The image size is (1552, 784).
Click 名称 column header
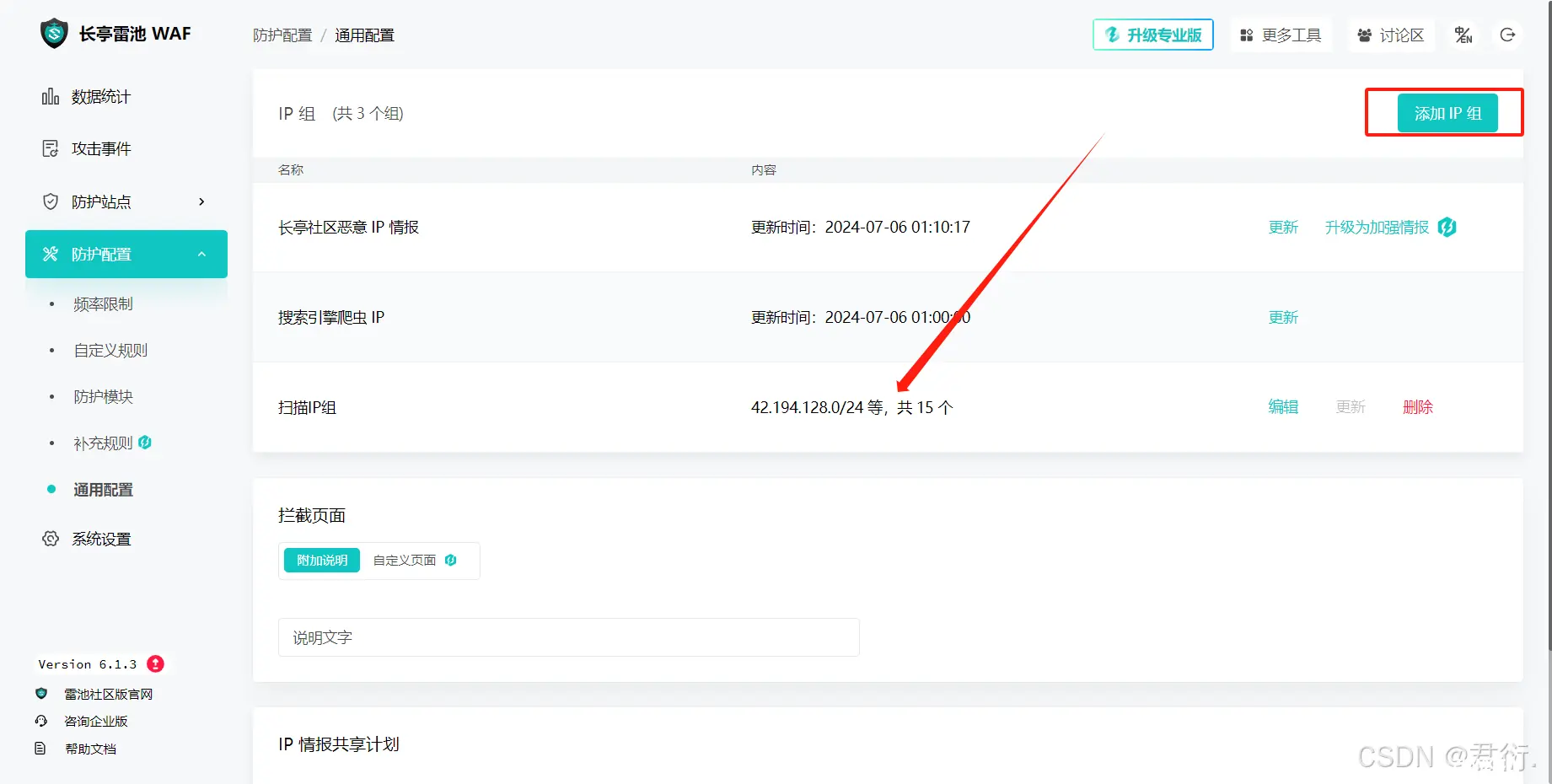pos(291,170)
